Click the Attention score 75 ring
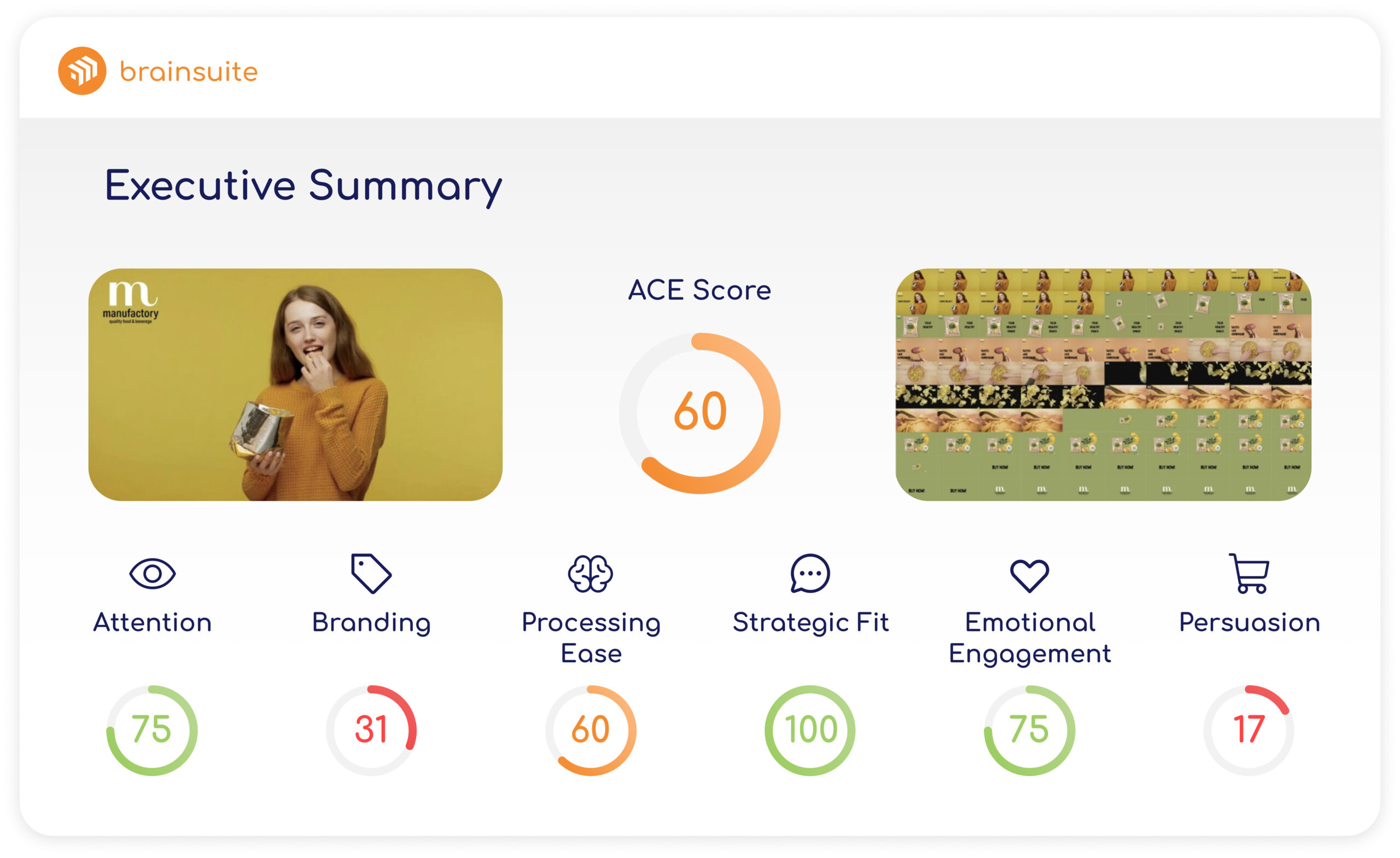Viewport: 1400px width, 858px height. (x=151, y=729)
